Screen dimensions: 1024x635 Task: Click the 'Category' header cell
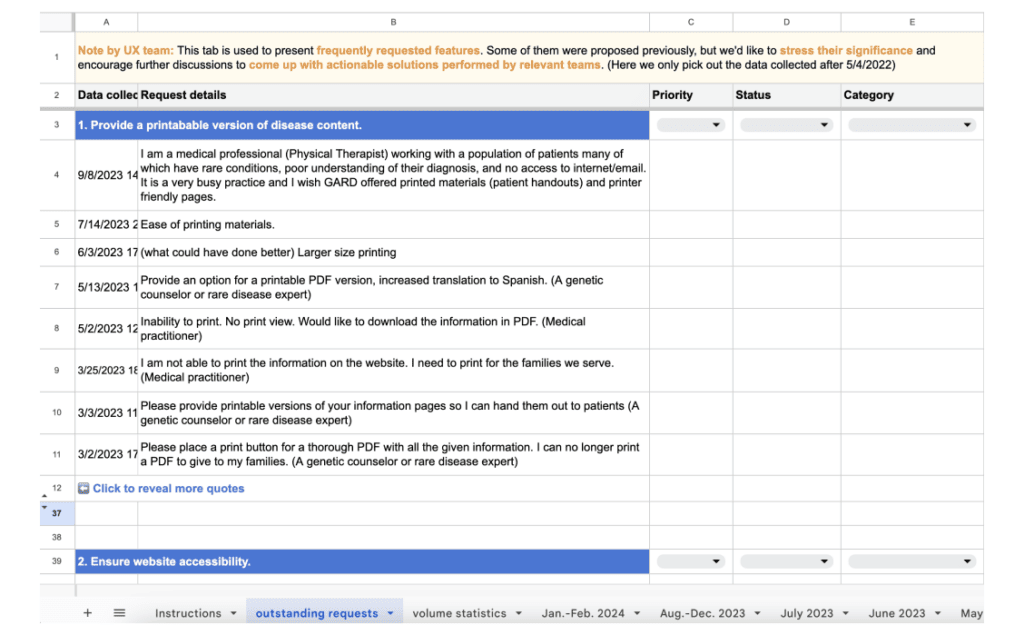coord(912,95)
